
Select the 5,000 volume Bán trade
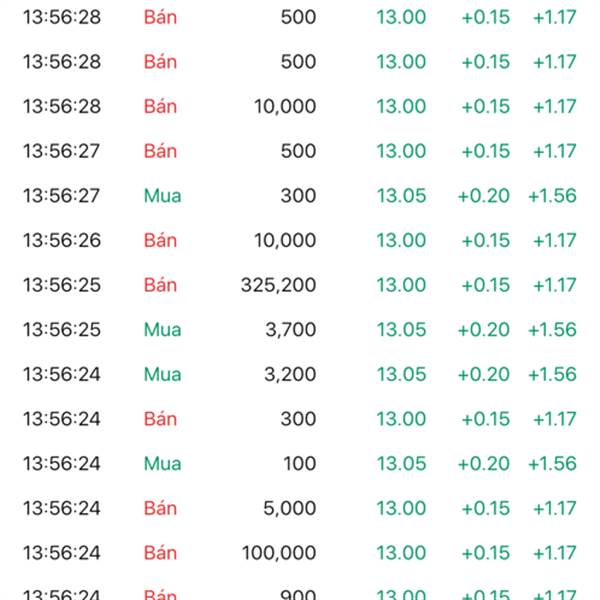tap(300, 508)
